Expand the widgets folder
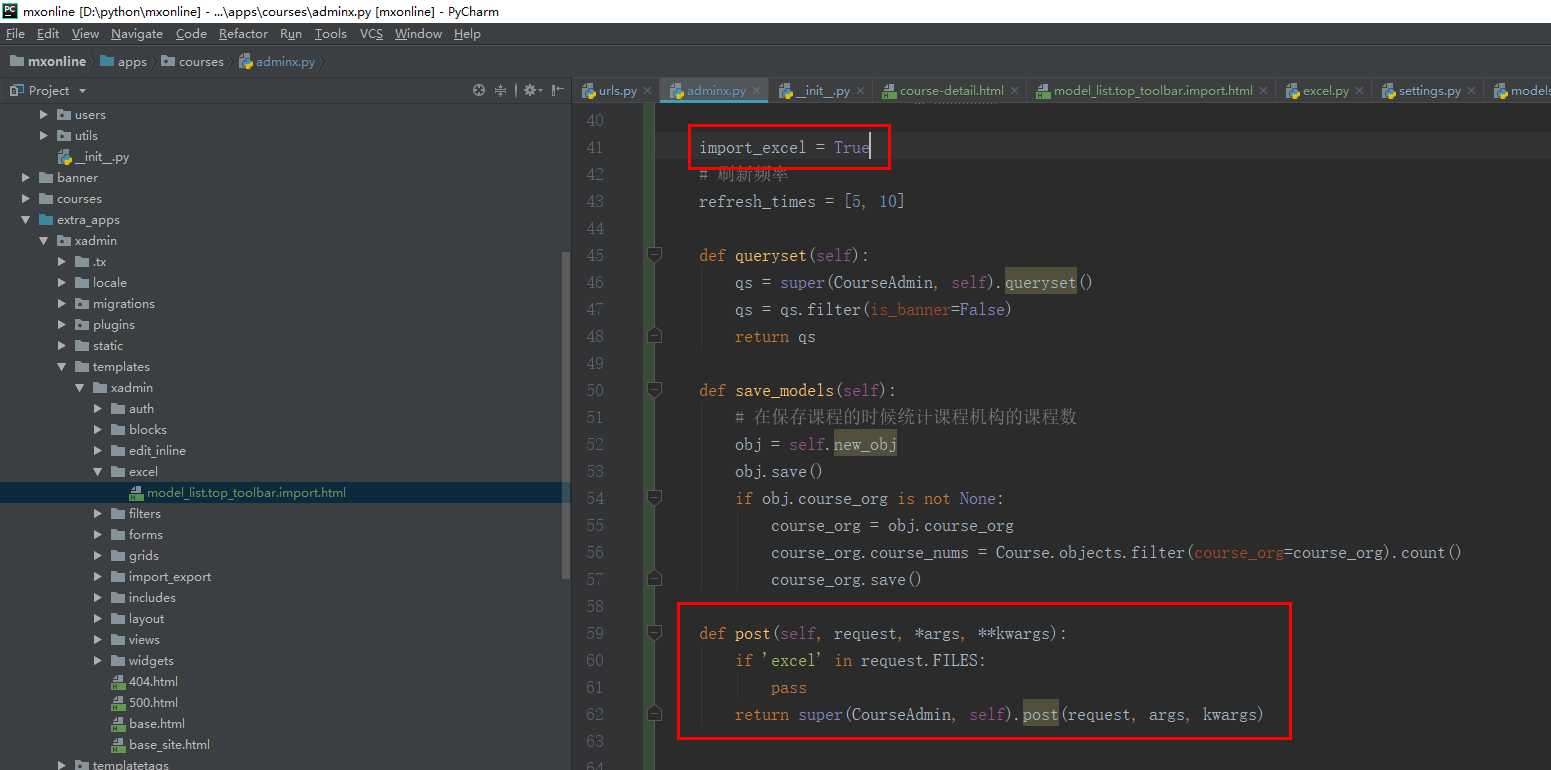 click(98, 660)
